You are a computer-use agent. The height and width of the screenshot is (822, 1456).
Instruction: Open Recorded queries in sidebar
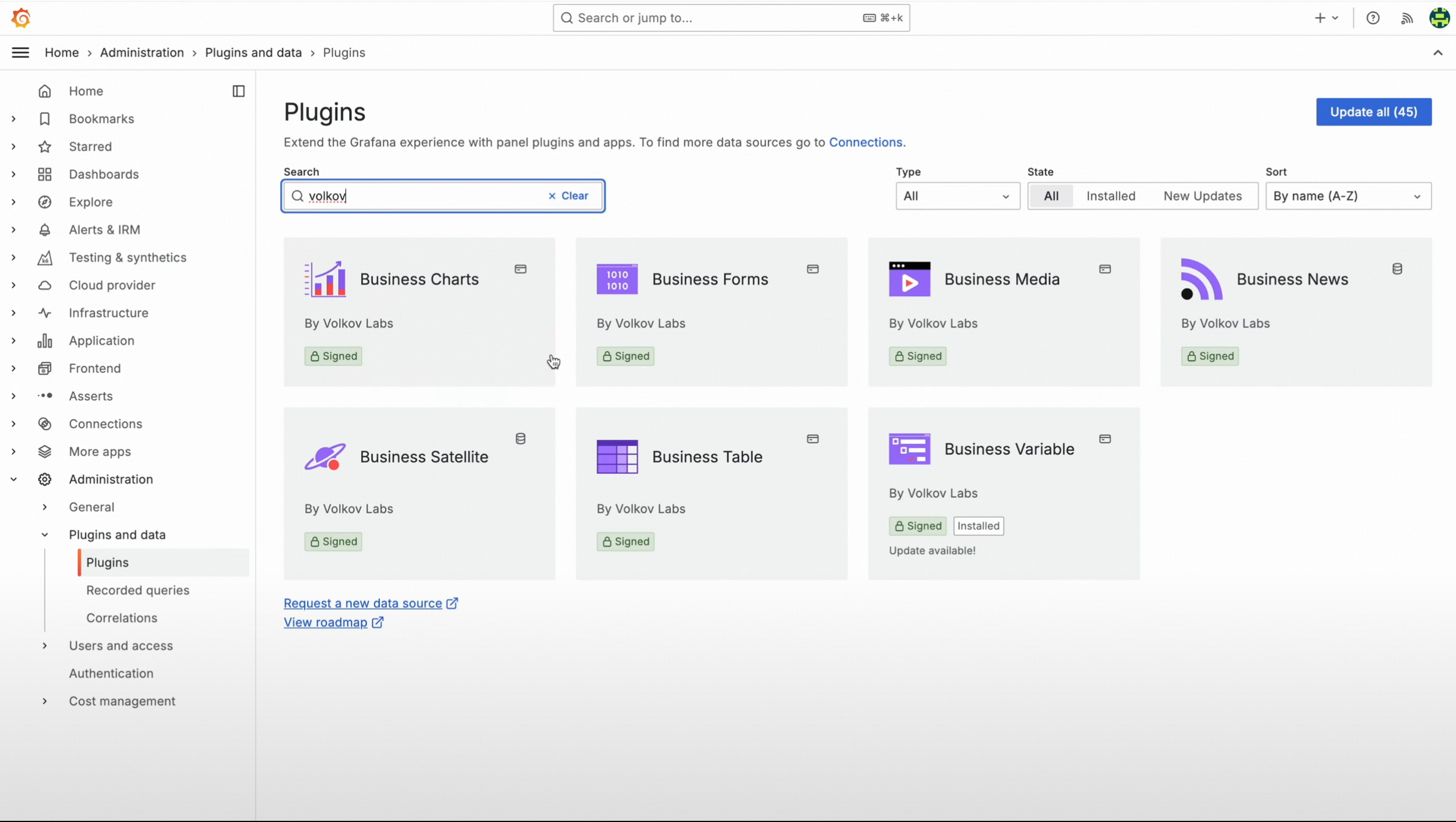pyautogui.click(x=137, y=590)
